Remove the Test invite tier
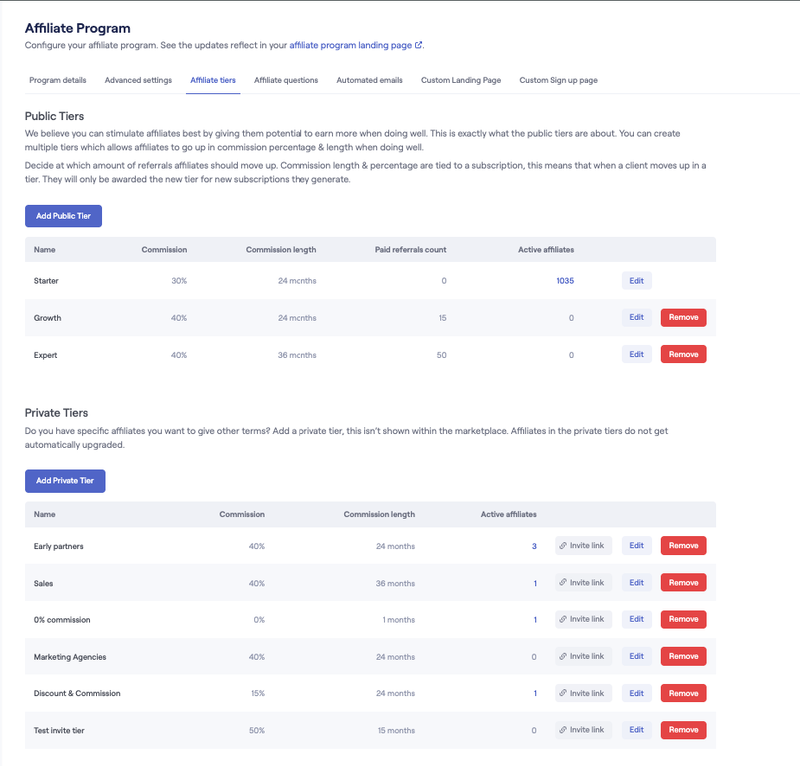Image resolution: width=800 pixels, height=766 pixels. [683, 730]
